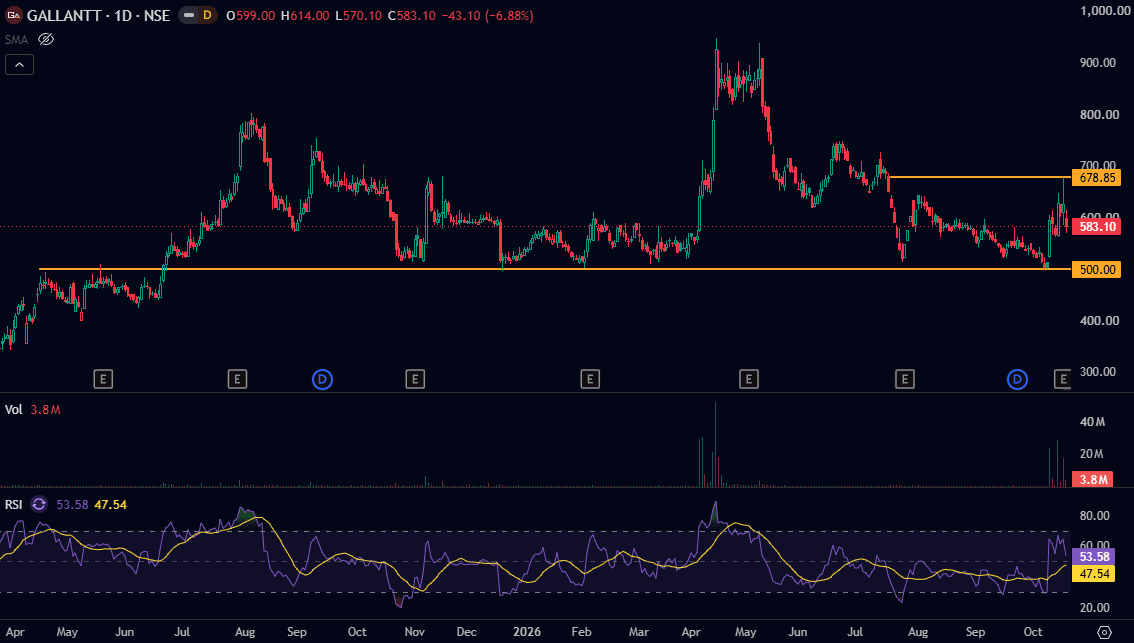Click the 80.00 RSI scale label
Image resolution: width=1134 pixels, height=643 pixels.
point(1094,516)
